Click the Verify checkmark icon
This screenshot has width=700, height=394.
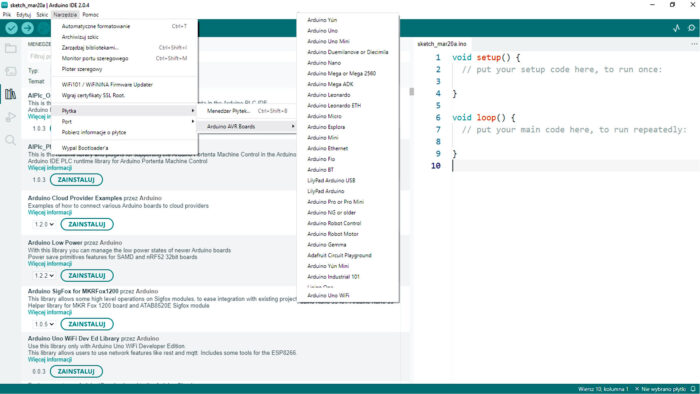pyautogui.click(x=12, y=28)
